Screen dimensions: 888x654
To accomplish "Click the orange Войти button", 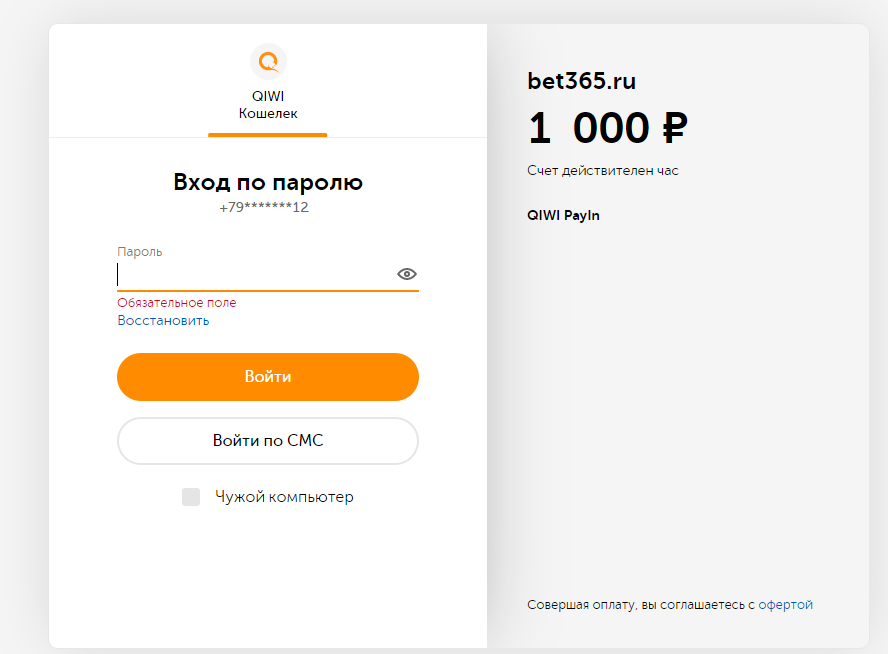I will pos(268,377).
